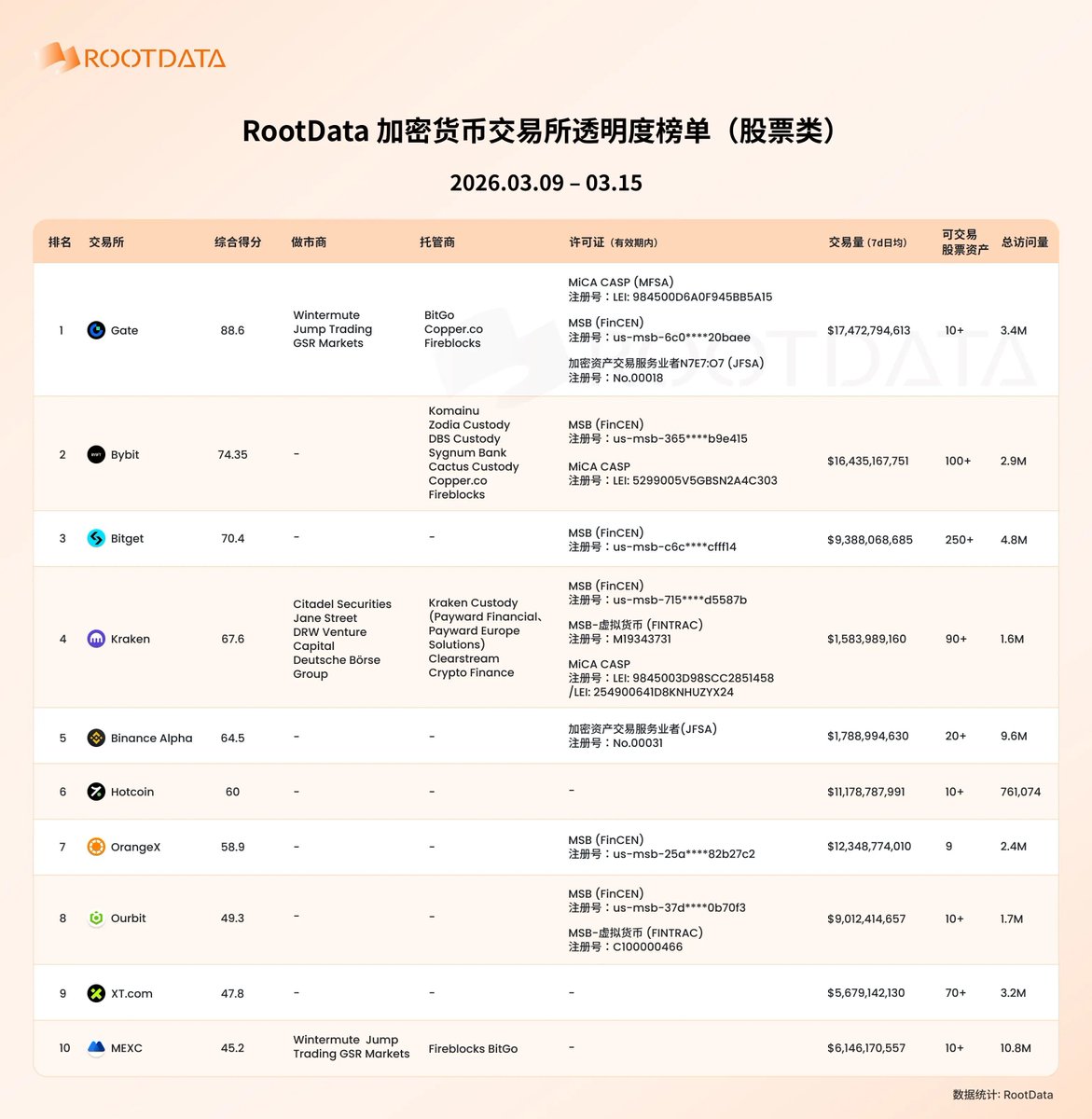This screenshot has width=1092, height=1119.
Task: Click Bybit's custodian Komainu entry
Action: tap(454, 410)
